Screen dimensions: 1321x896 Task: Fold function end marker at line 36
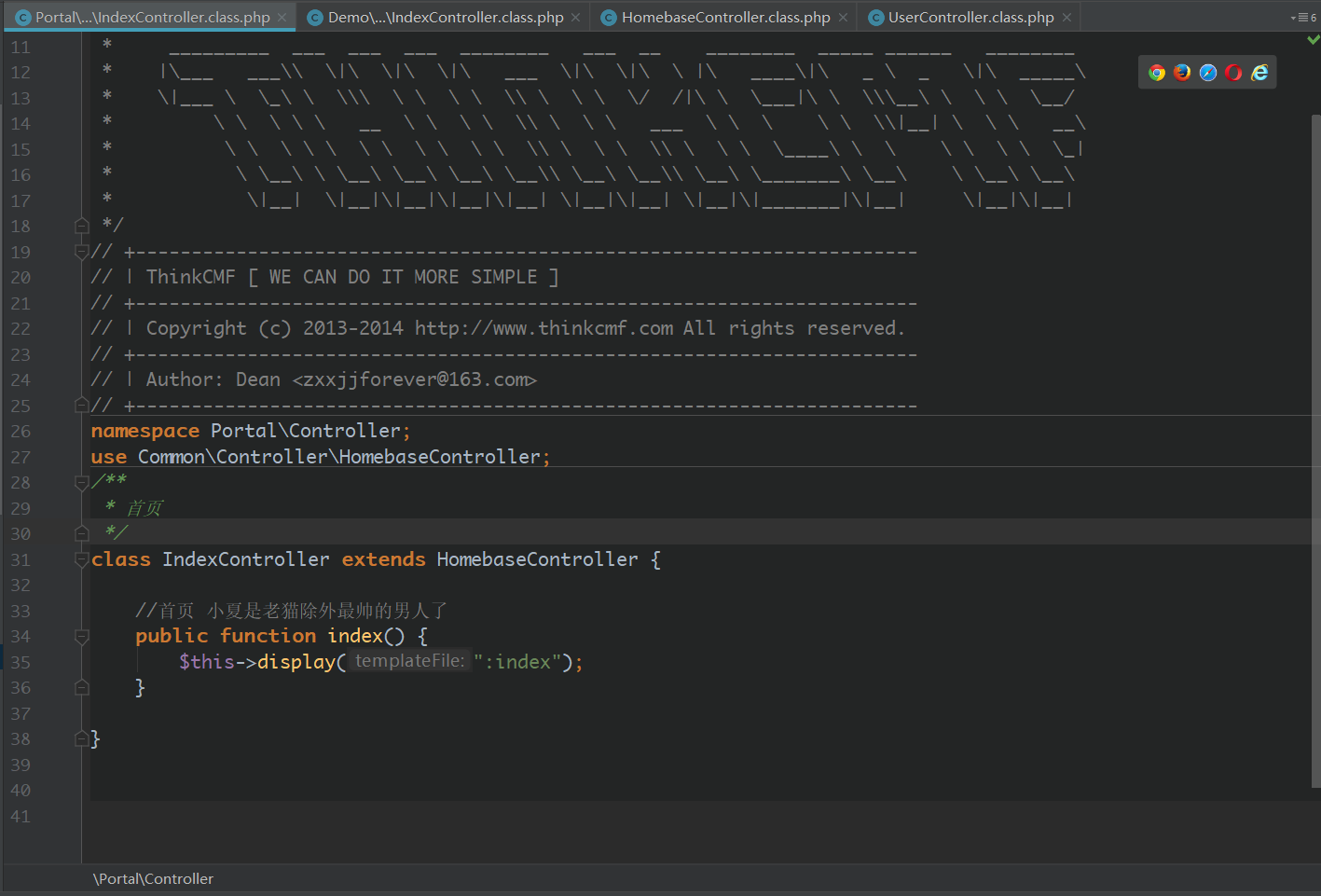(x=82, y=687)
